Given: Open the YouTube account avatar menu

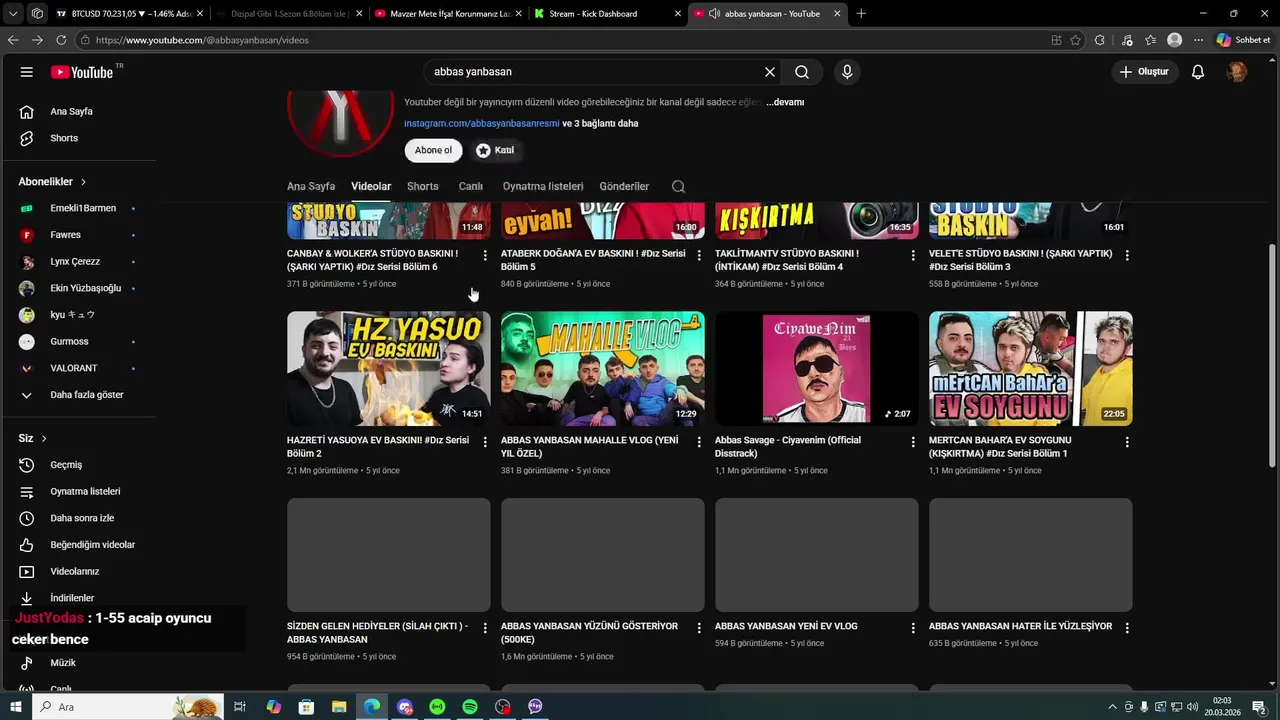Looking at the screenshot, I should [1237, 72].
